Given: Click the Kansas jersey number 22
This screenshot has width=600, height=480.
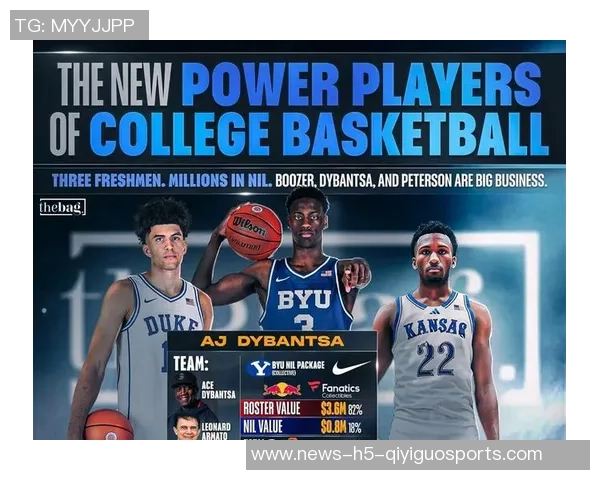Looking at the screenshot, I should [436, 359].
